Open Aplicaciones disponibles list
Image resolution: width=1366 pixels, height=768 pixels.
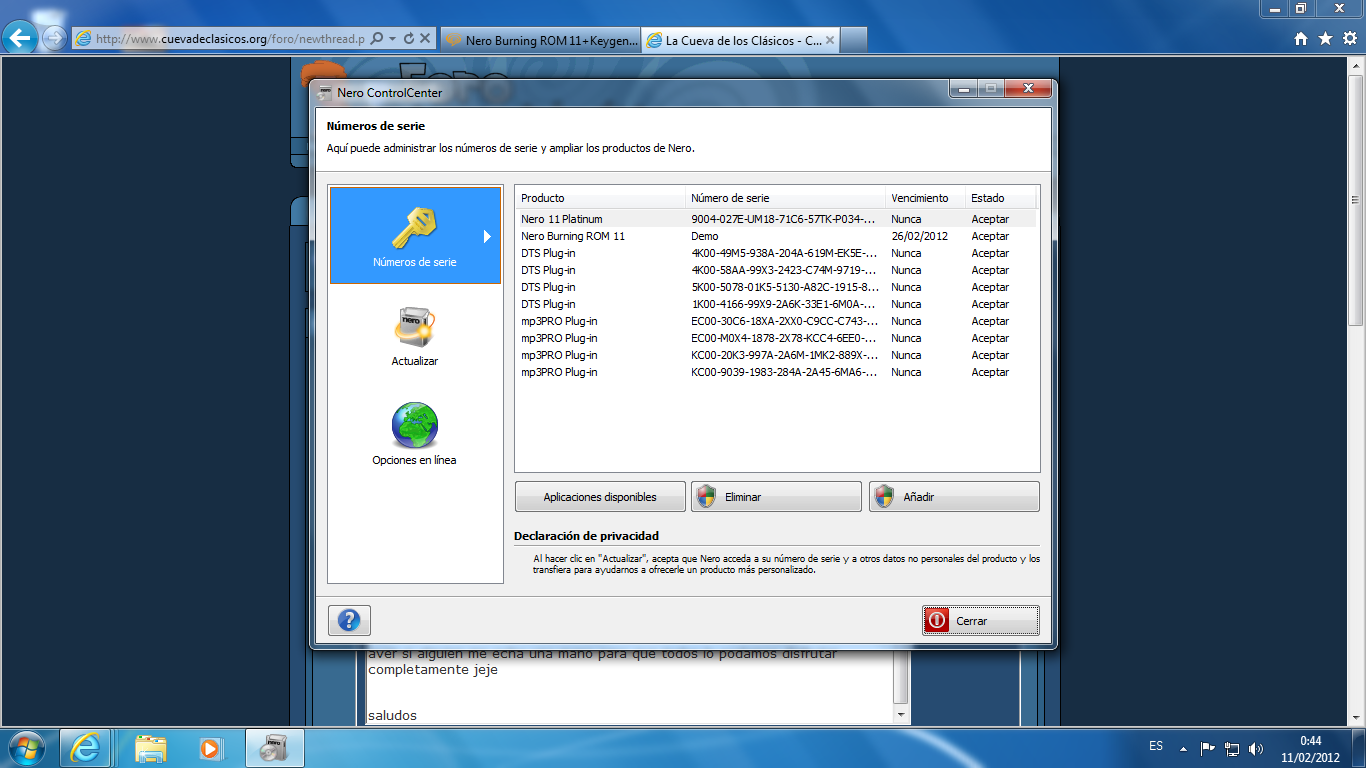point(600,497)
